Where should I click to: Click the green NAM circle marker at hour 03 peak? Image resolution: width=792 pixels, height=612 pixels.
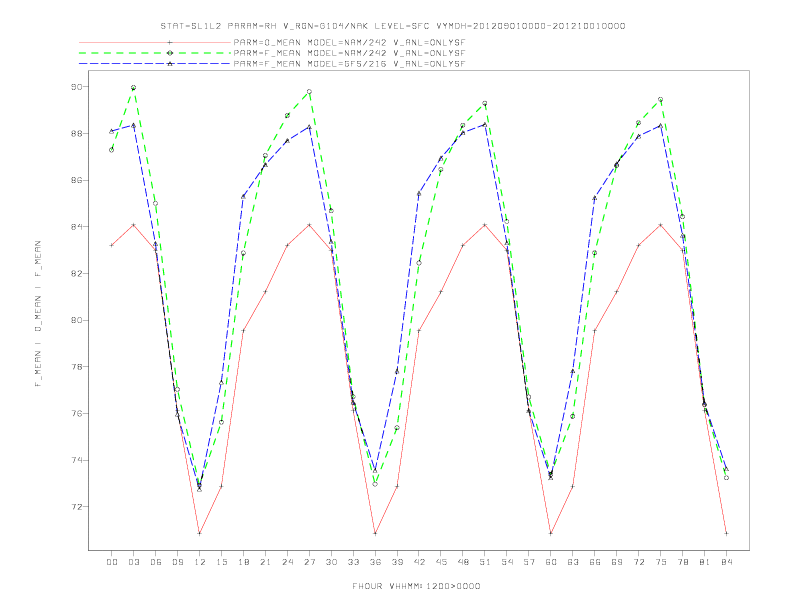coord(133,88)
